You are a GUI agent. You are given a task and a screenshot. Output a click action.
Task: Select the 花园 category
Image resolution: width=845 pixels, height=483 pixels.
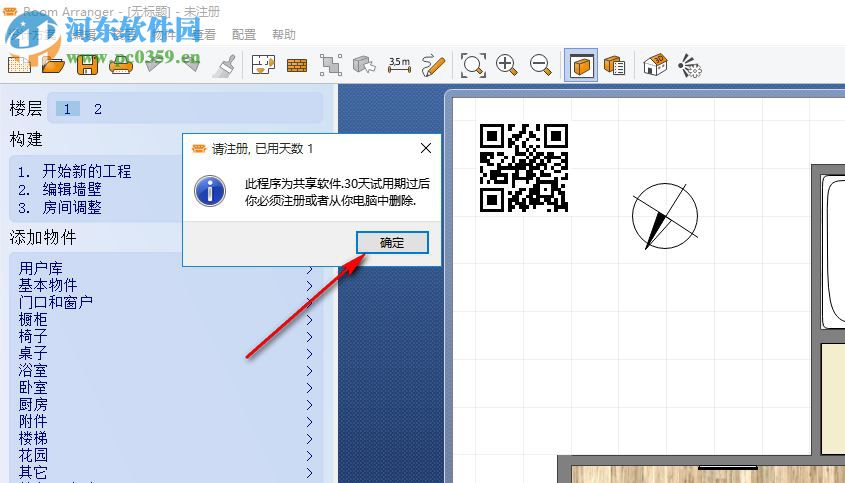point(33,456)
